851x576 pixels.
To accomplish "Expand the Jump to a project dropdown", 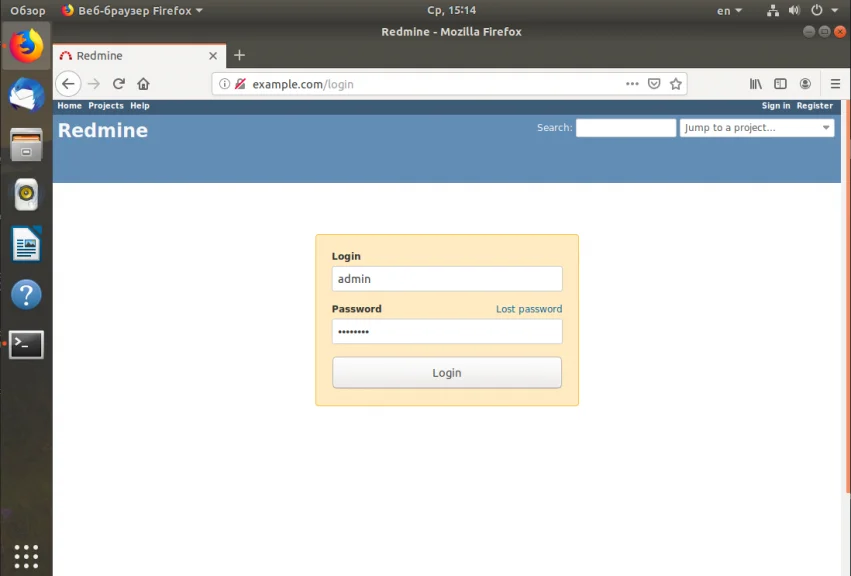I will (x=757, y=128).
